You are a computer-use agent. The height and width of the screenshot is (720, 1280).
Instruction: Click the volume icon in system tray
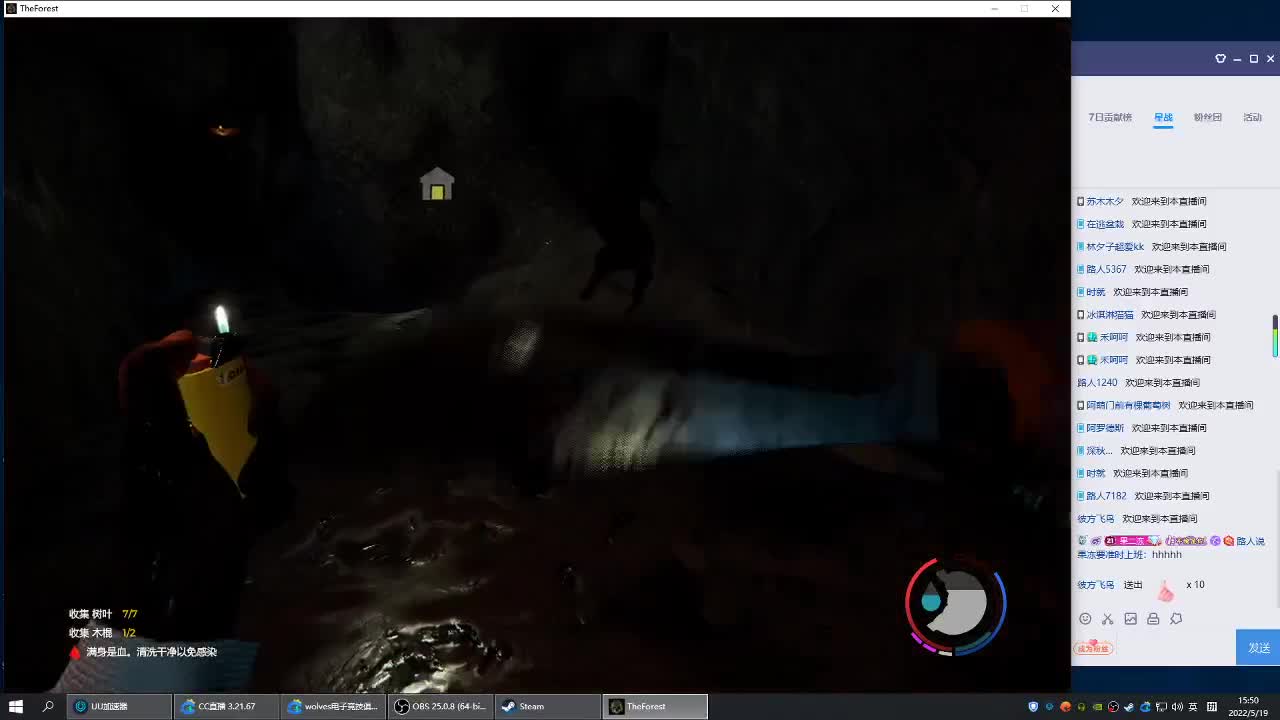1177,707
